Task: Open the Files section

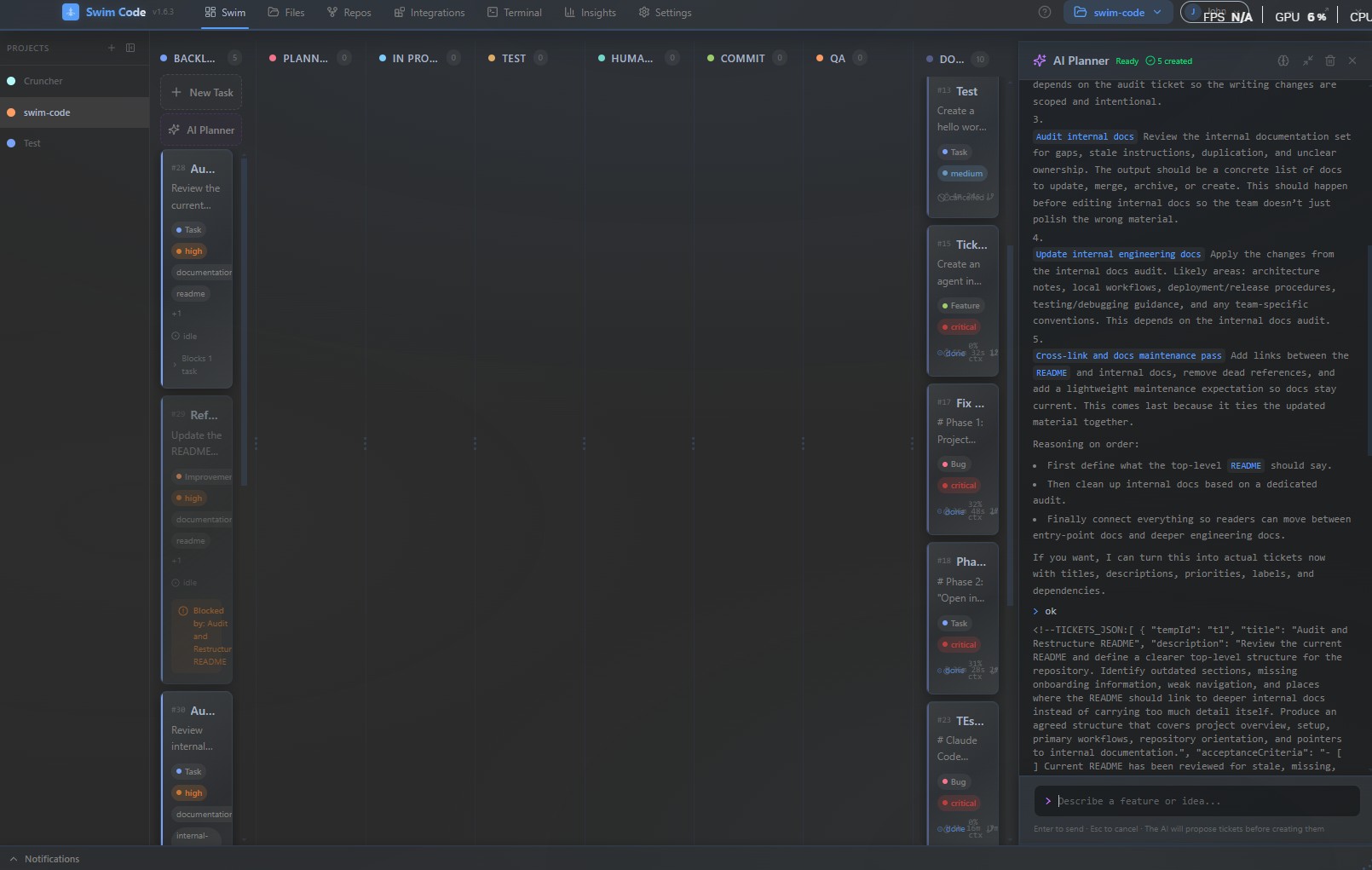Action: (x=286, y=13)
